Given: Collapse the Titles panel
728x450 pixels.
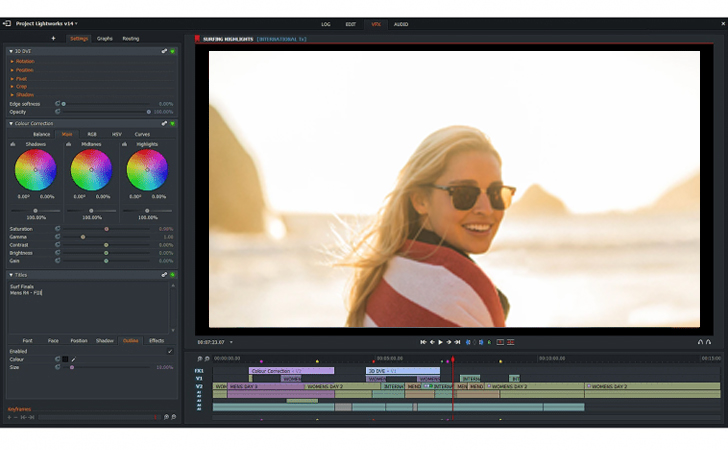Looking at the screenshot, I should pos(11,274).
